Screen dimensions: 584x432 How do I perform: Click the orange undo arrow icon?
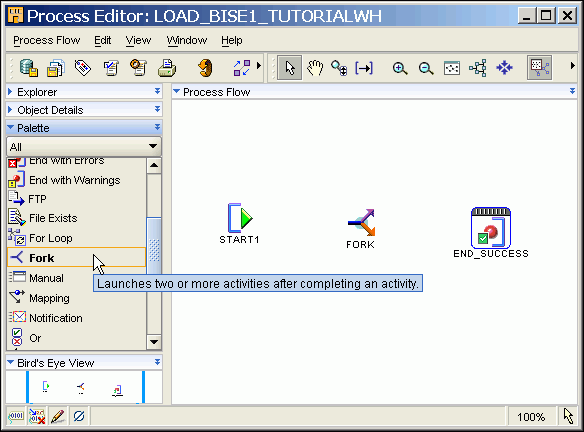(x=205, y=68)
